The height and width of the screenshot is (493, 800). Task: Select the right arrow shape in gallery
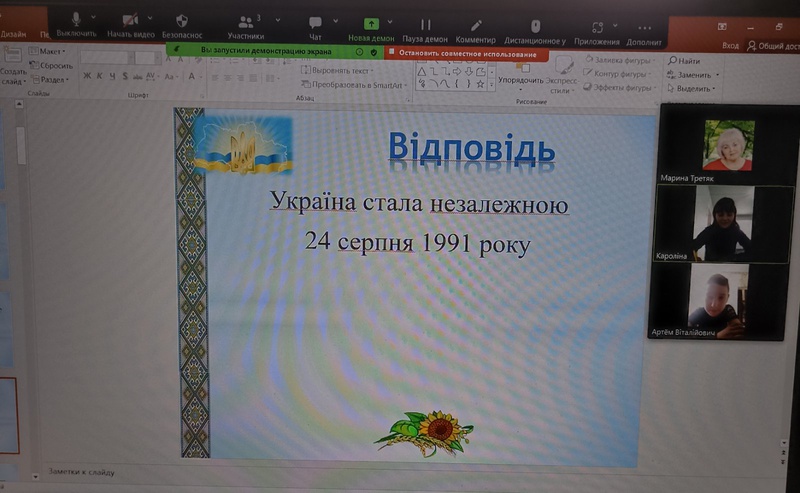457,72
